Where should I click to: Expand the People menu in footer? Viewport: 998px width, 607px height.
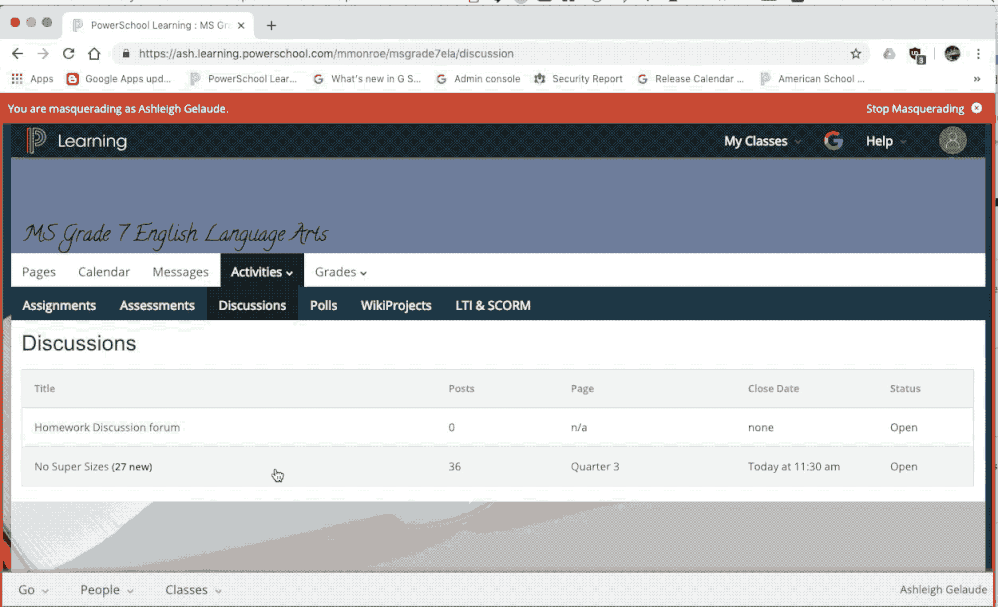tap(107, 590)
